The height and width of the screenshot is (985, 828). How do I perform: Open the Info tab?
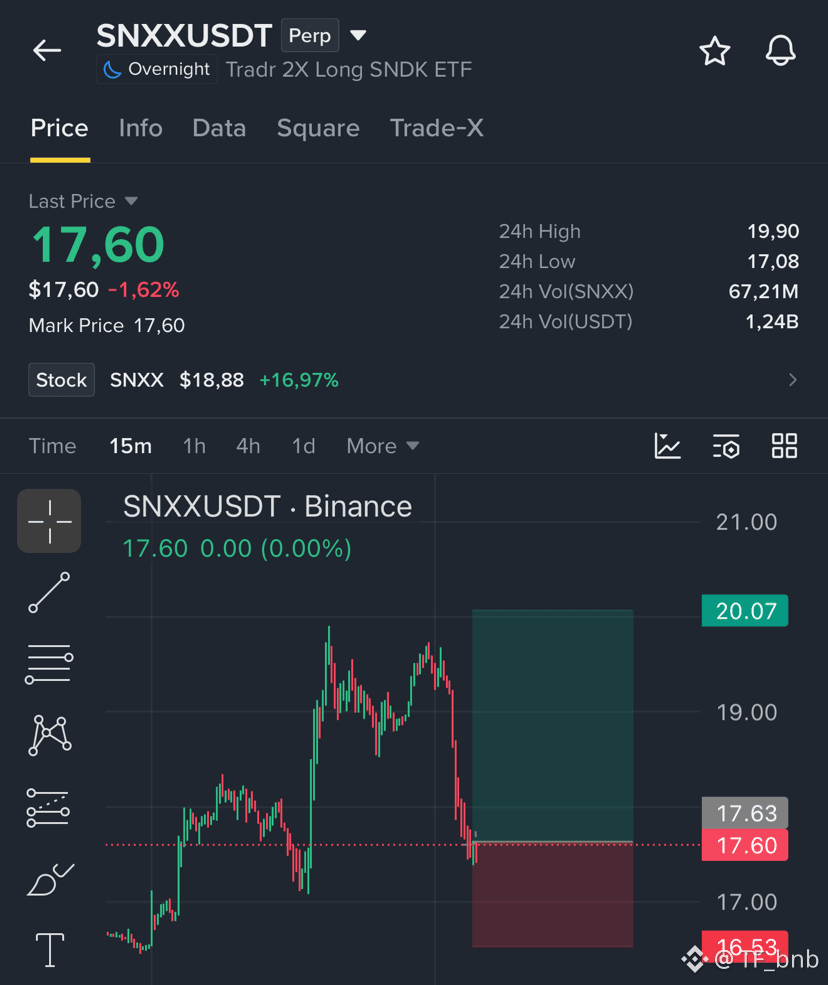click(141, 128)
